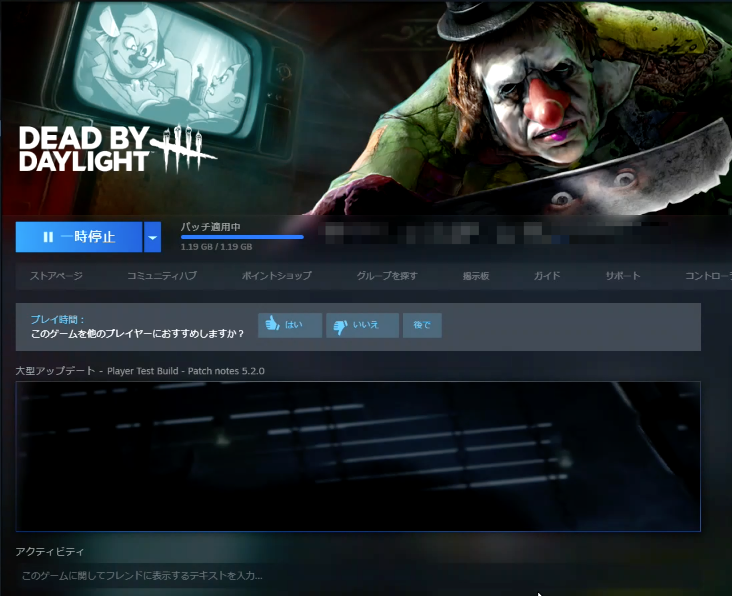Go to コミュニティハブ

pyautogui.click(x=162, y=276)
